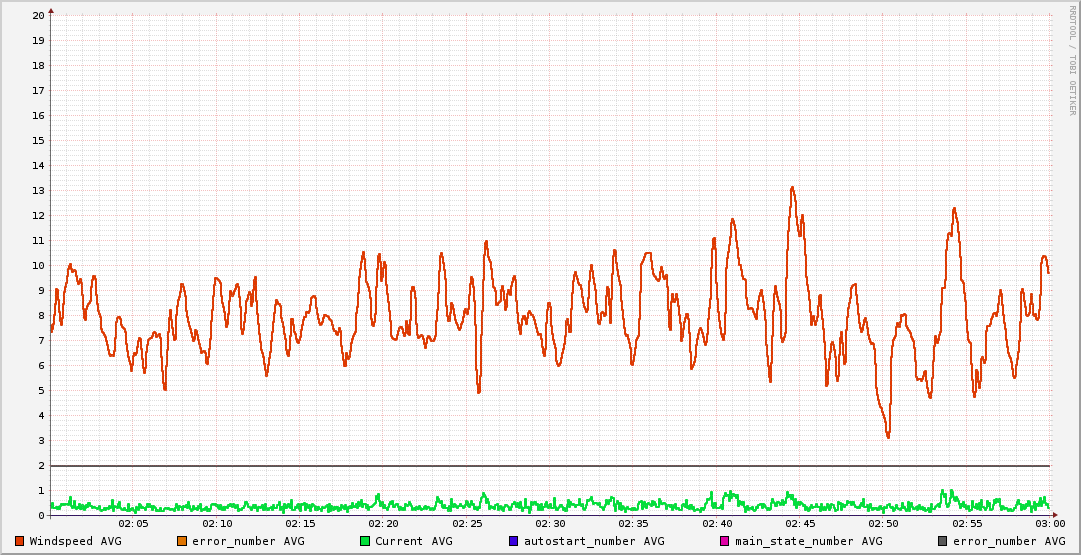Click the orange error_number legend swatch

(182, 541)
